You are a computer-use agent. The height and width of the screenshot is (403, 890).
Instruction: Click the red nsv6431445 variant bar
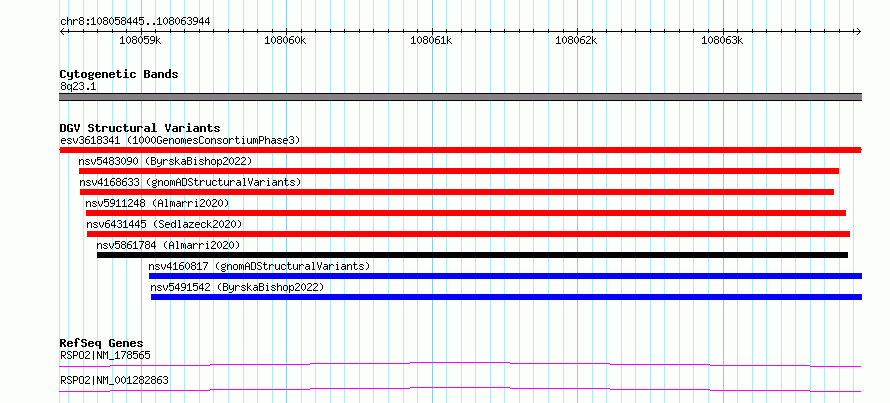pyautogui.click(x=468, y=234)
